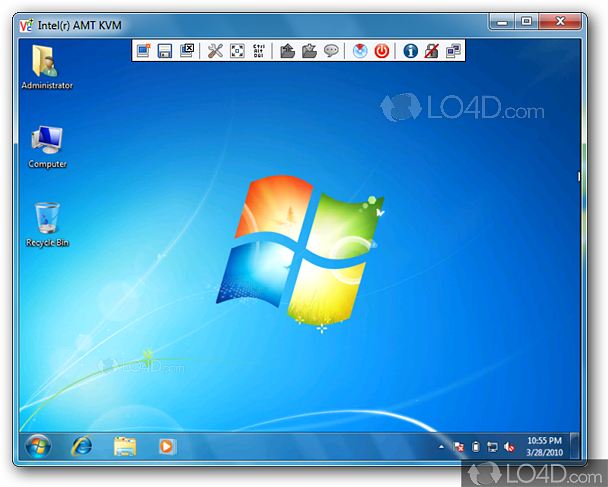Click the crossed-out padlock icon
This screenshot has width=608, height=487.
point(432,51)
